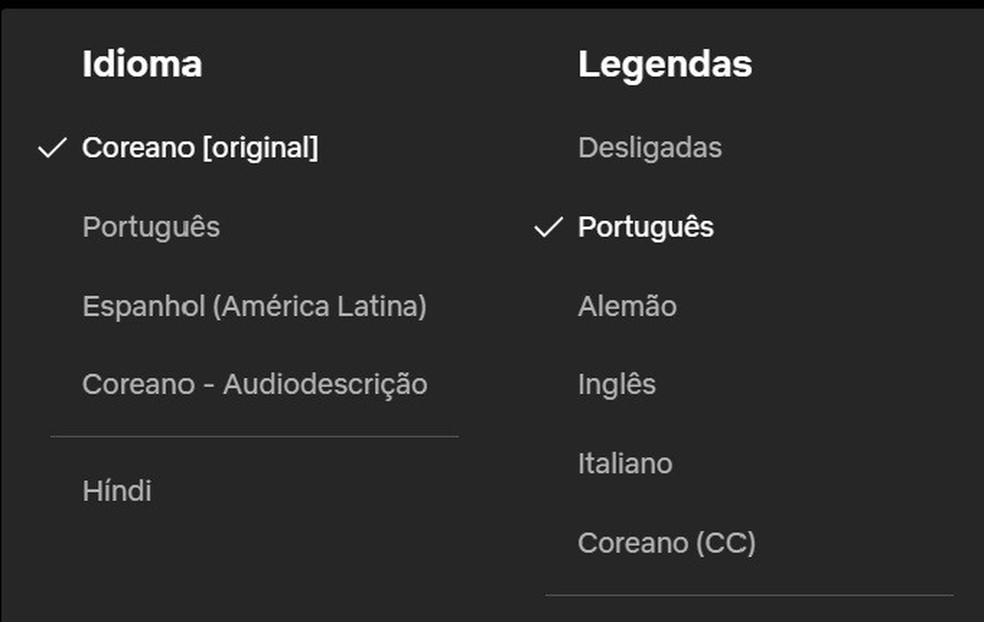Screen dimensions: 984x622
Task: Click the Idioma section header
Action: (x=142, y=63)
